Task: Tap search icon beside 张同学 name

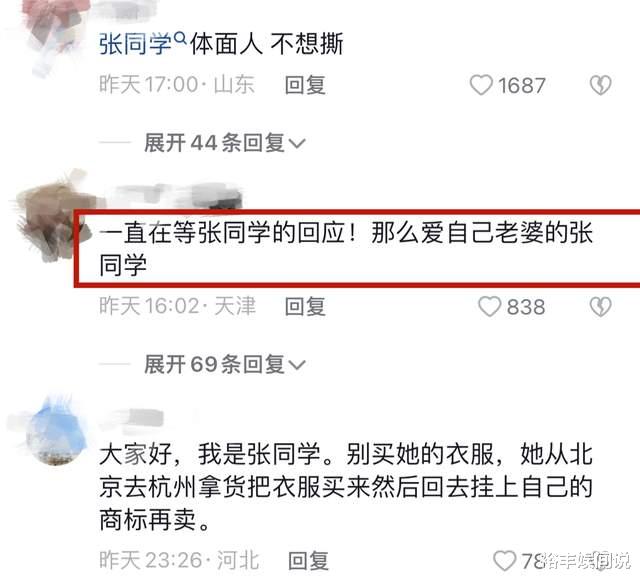Action: point(180,38)
